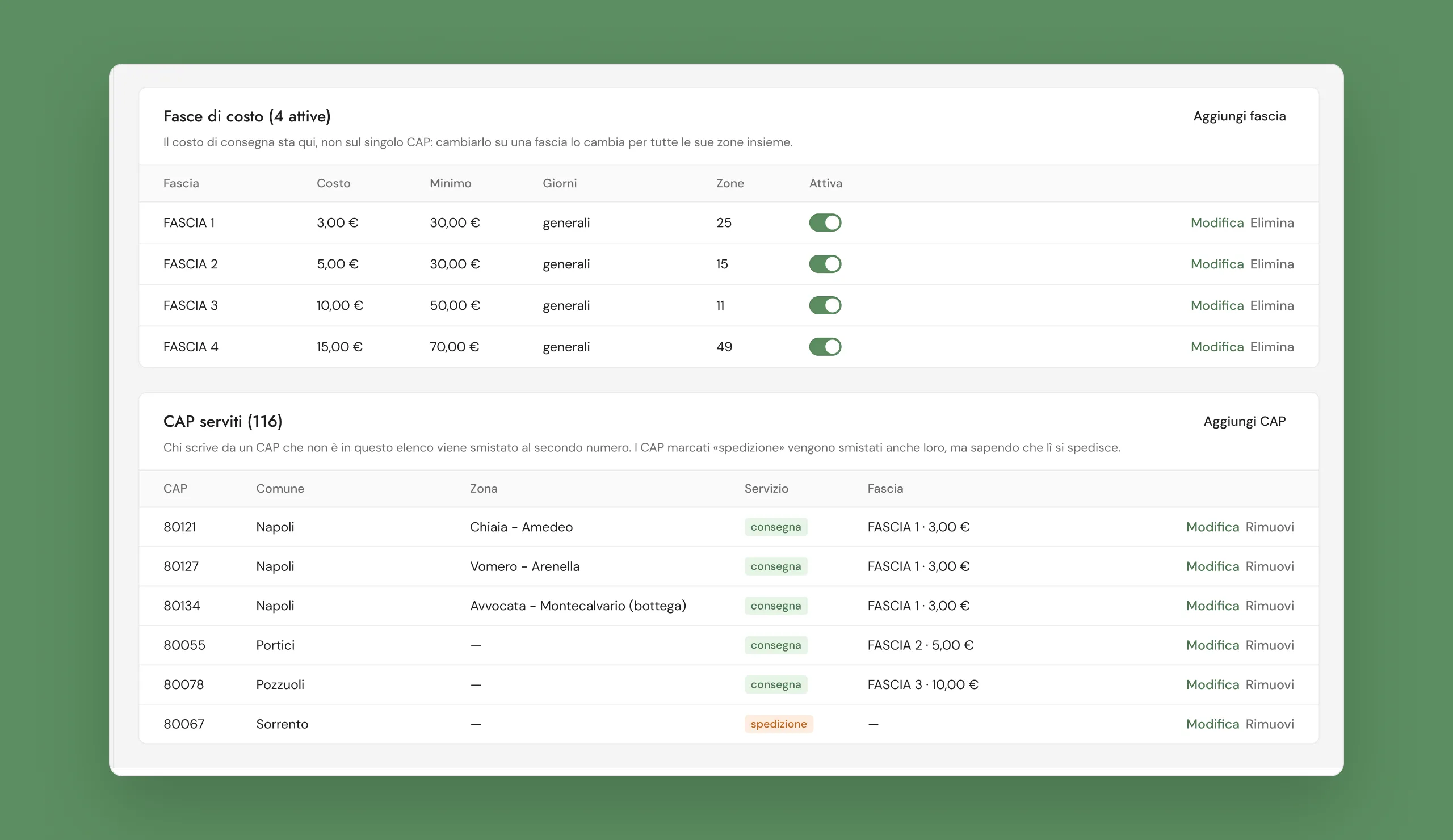Click the 15,00 € cost of FASCIA 4
This screenshot has height=840, width=1453.
(x=339, y=347)
